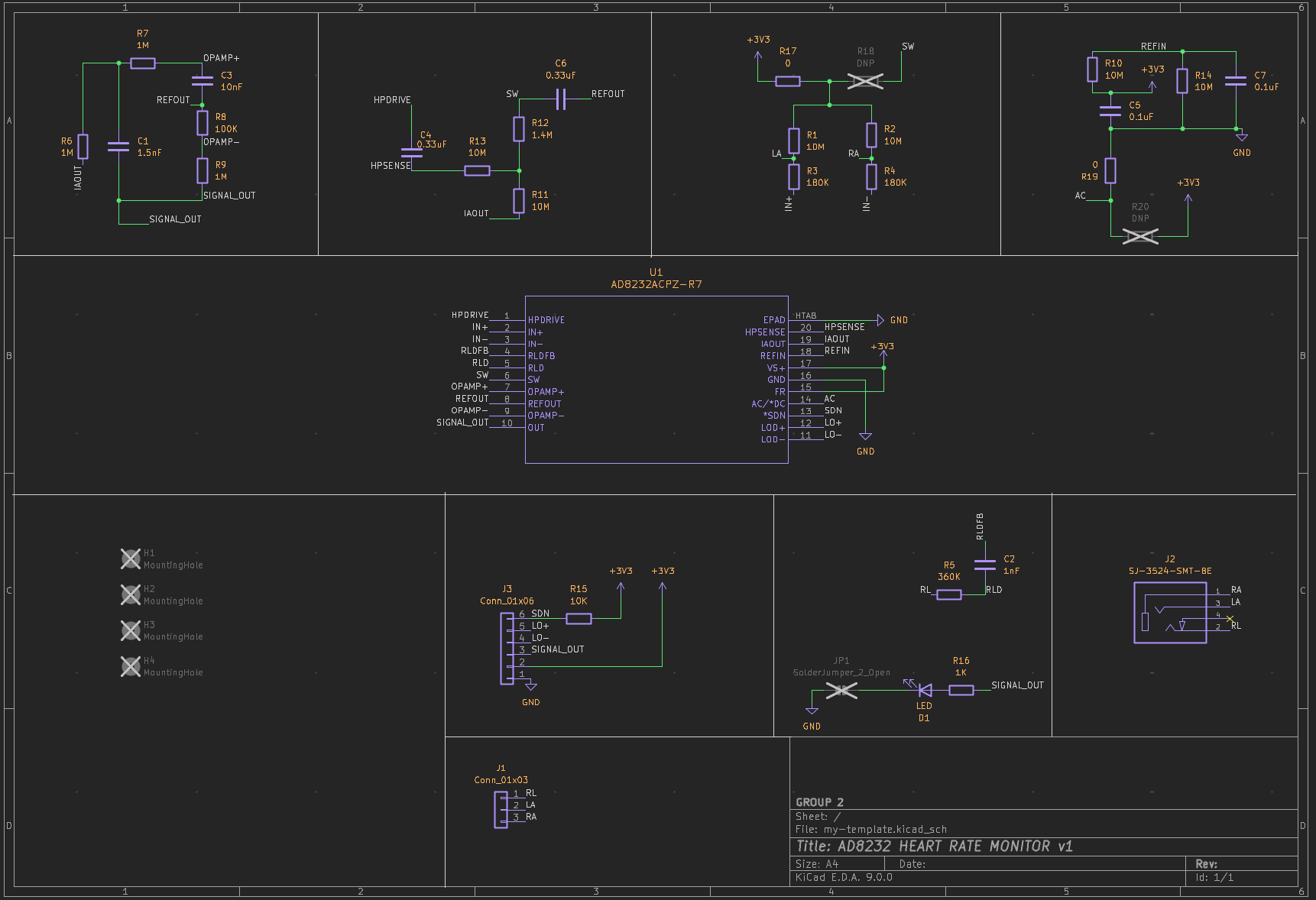
Task: Select resistor R16 1K symbol
Action: (961, 690)
